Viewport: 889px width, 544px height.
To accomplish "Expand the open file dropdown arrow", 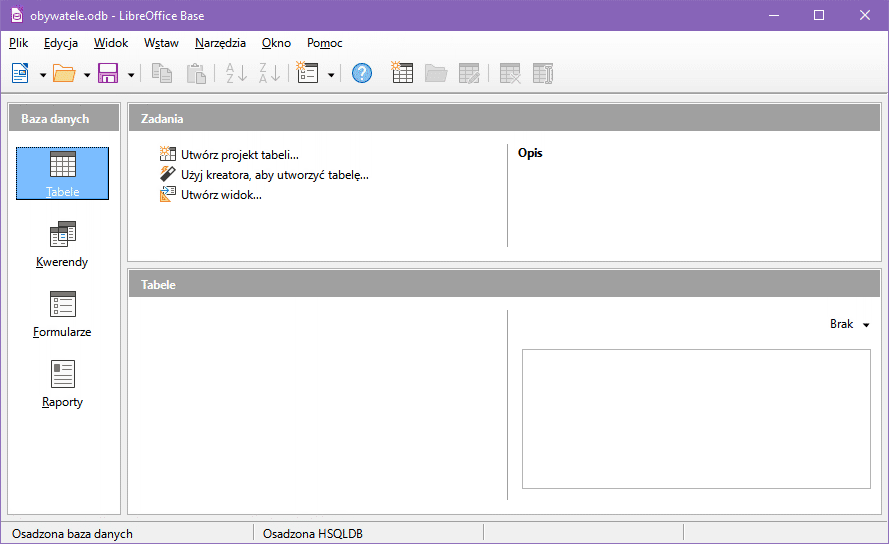I will (x=87, y=74).
